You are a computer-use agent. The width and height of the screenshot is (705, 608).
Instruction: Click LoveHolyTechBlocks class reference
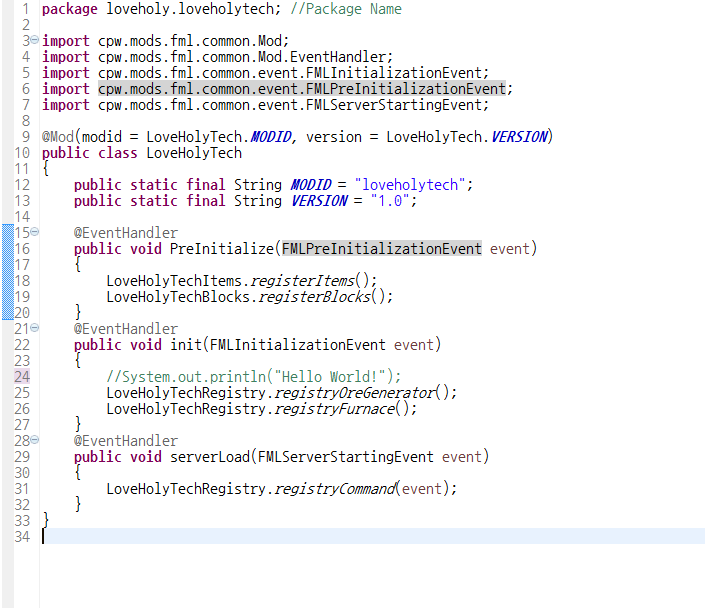point(178,297)
